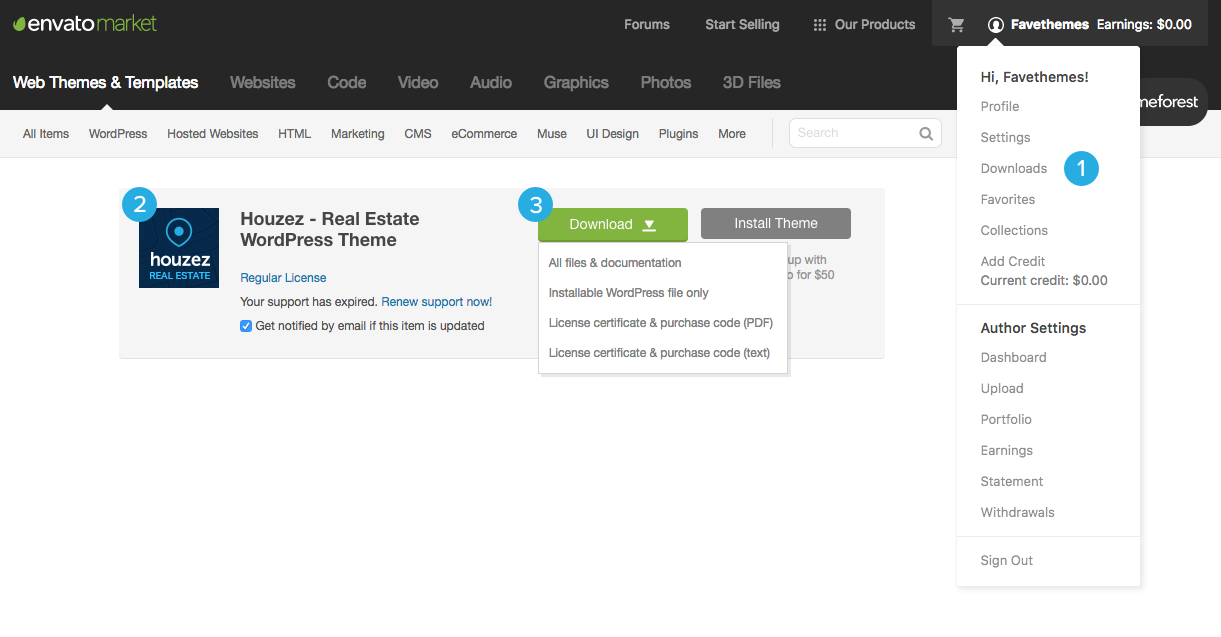1221x637 pixels.
Task: Open Profile from account menu
Action: 1000,107
